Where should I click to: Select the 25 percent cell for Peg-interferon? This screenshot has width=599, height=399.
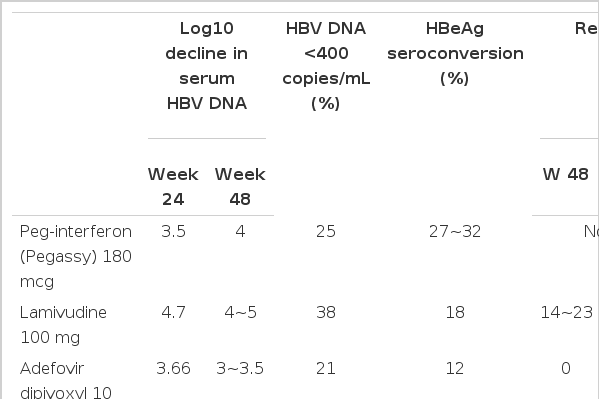pyautogui.click(x=326, y=232)
